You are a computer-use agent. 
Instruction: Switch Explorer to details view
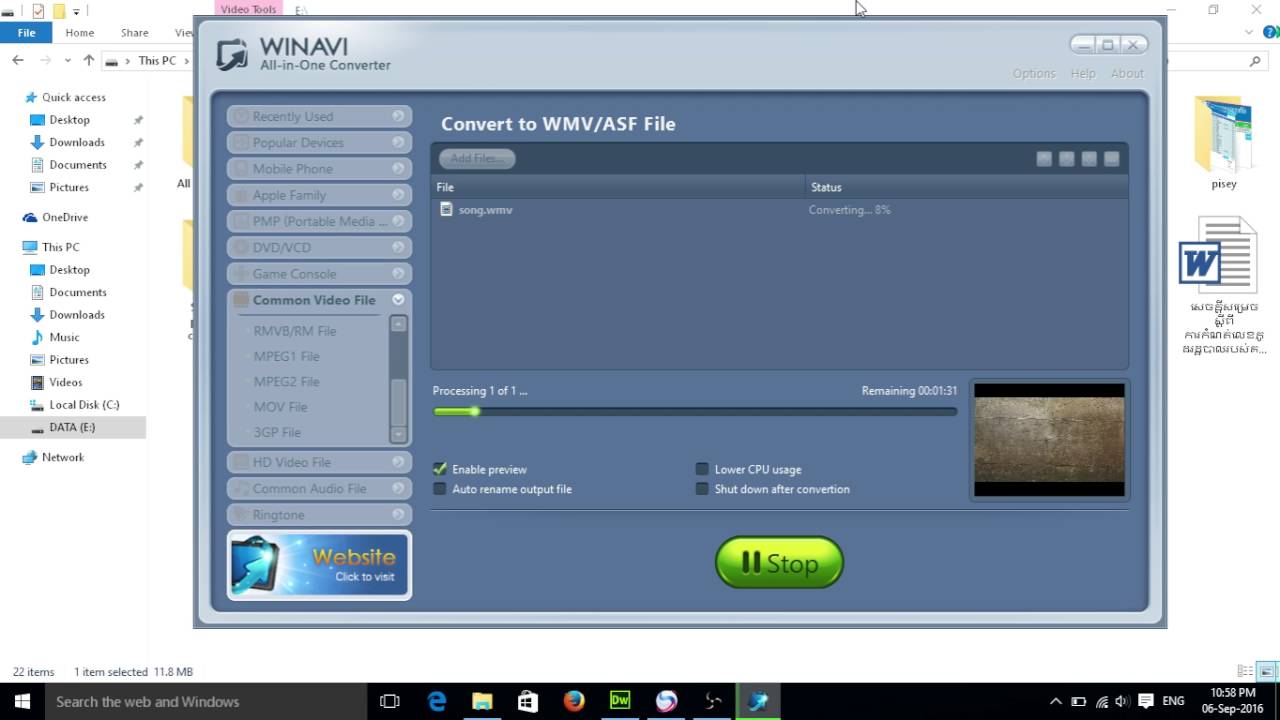point(1245,671)
